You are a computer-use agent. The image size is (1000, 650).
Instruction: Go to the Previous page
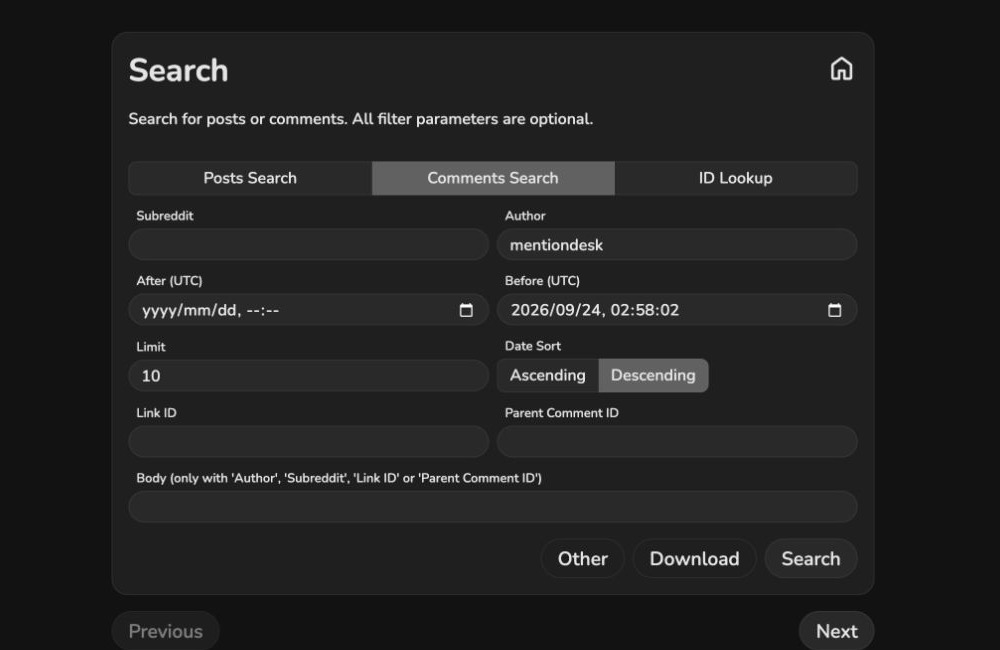[x=166, y=631]
